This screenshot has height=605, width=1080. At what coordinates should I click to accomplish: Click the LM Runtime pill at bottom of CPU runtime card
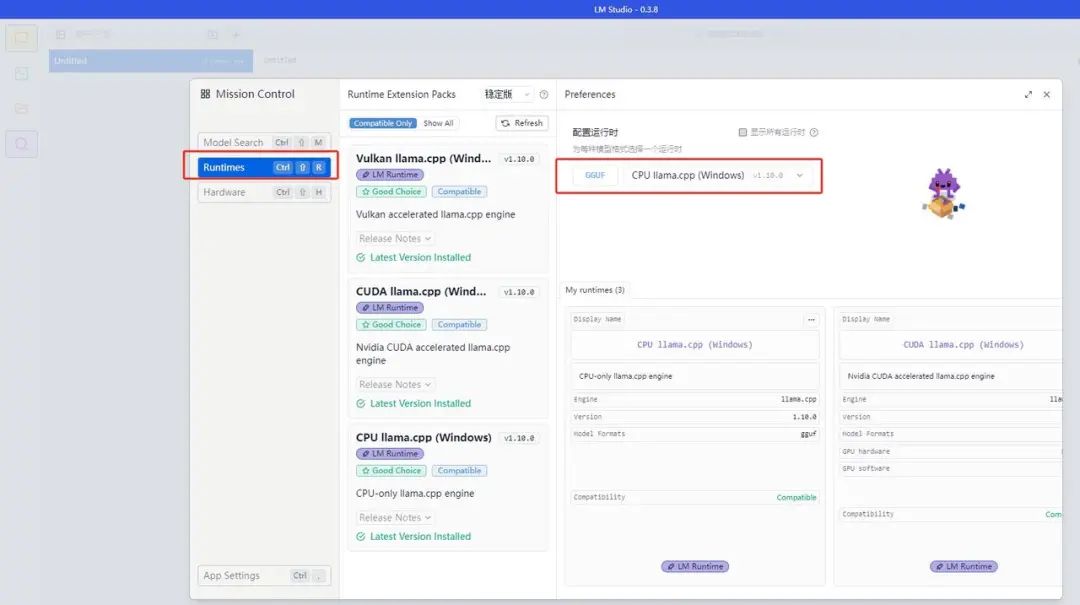coord(695,566)
